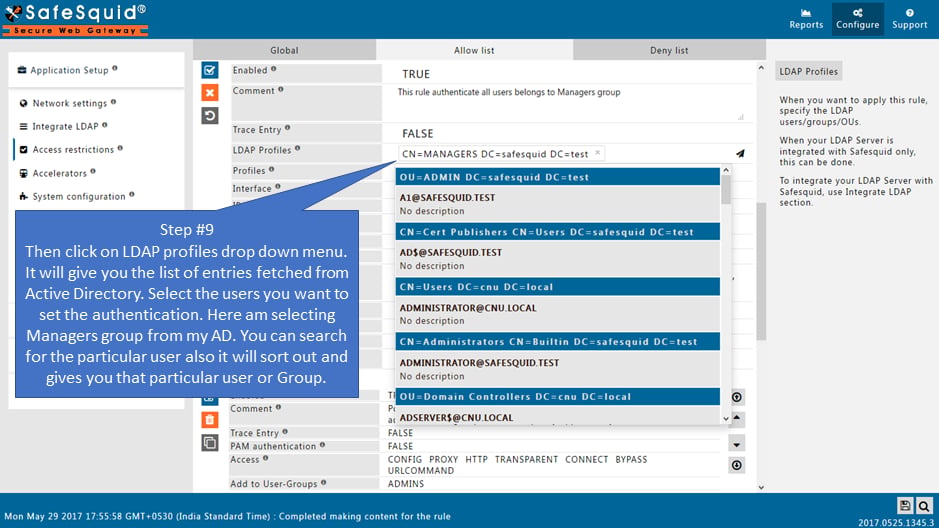Move entry to top with circled up arrow
Screen dimensions: 939x528
(x=737, y=397)
